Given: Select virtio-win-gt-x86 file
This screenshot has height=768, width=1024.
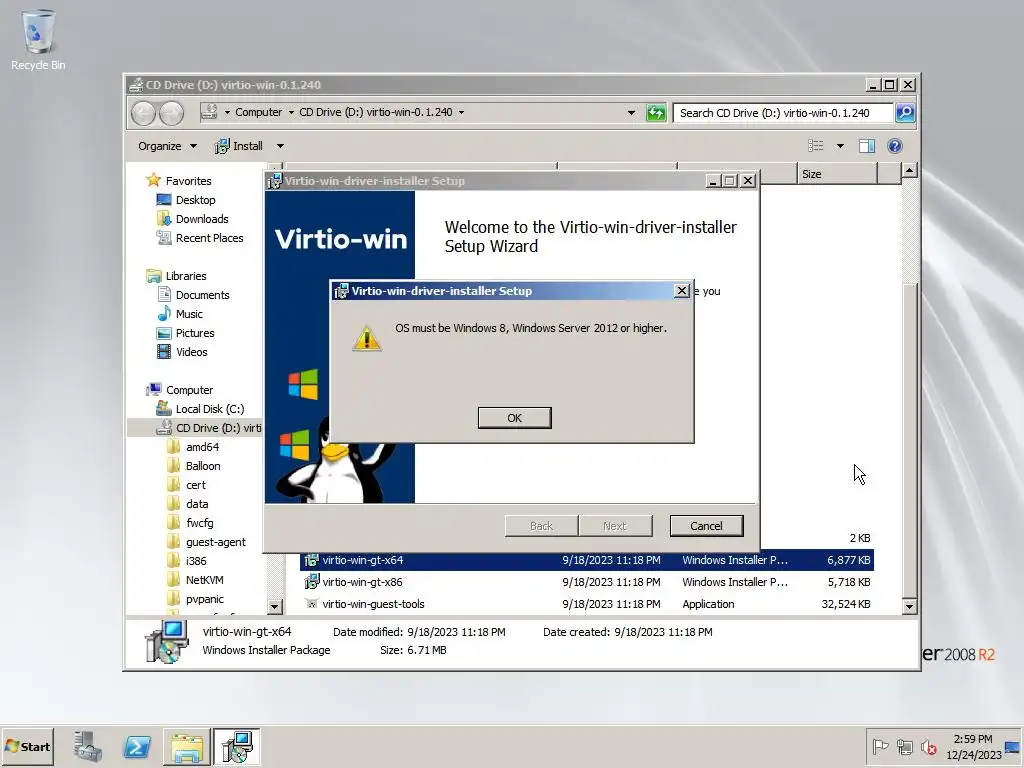Looking at the screenshot, I should (x=587, y=582).
